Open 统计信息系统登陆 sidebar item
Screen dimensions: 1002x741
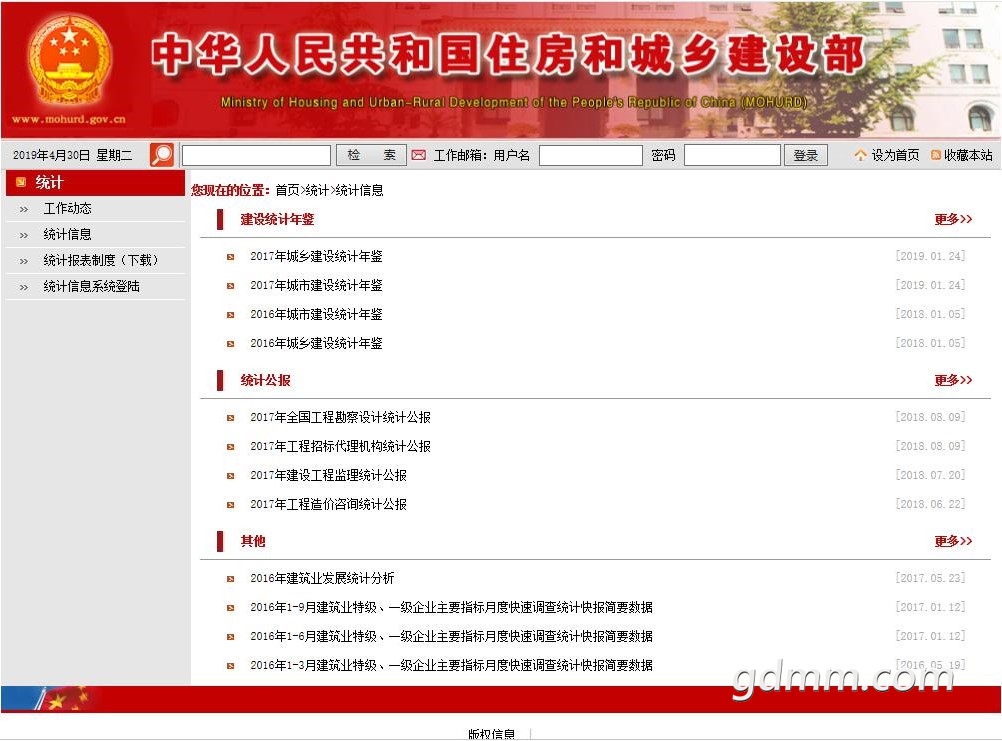pos(91,286)
